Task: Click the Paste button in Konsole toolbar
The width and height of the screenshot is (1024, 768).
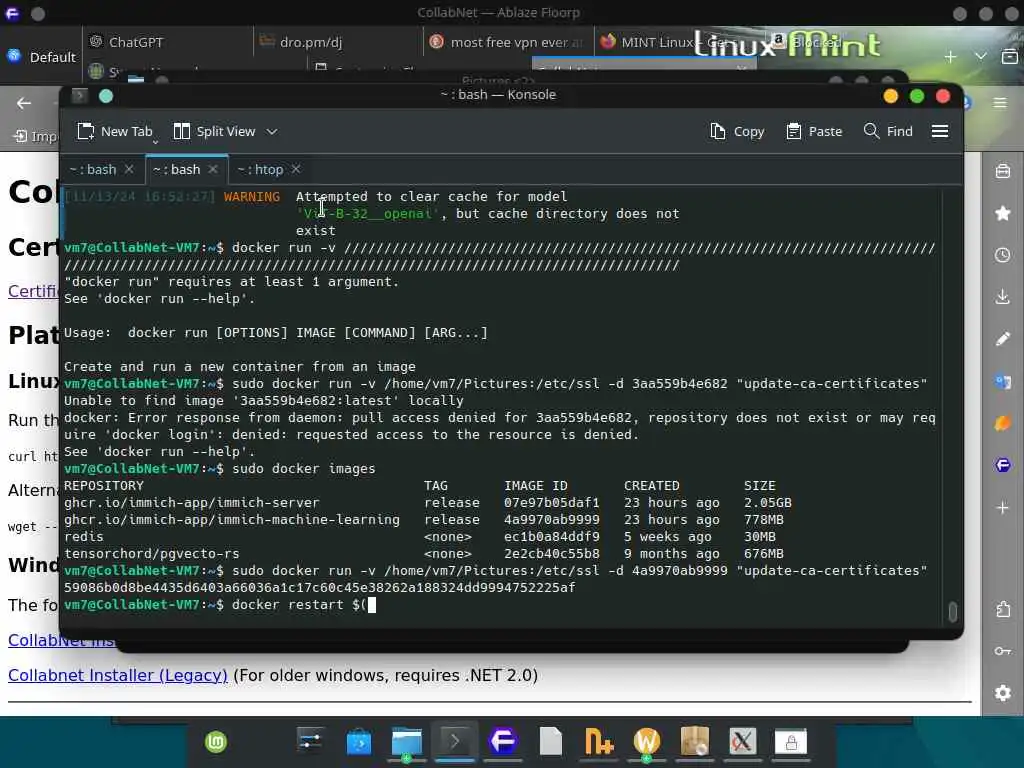Action: click(x=814, y=131)
